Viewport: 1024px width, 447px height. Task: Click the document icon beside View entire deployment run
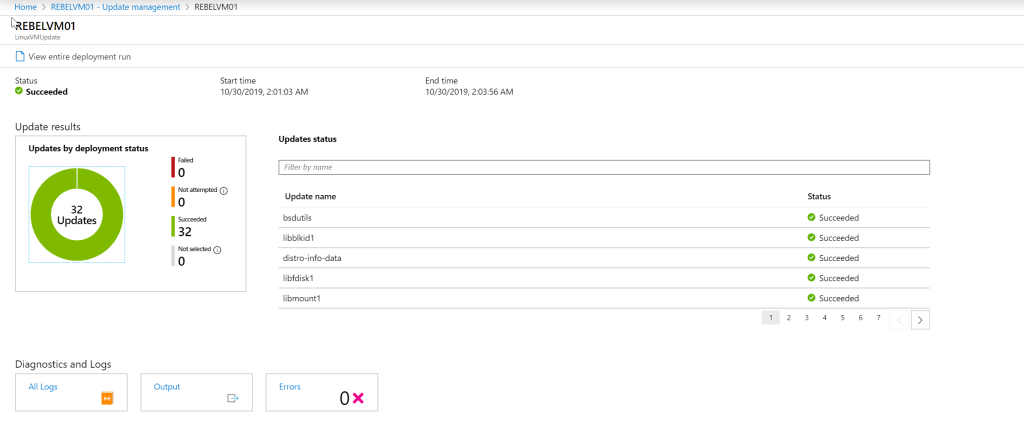20,57
